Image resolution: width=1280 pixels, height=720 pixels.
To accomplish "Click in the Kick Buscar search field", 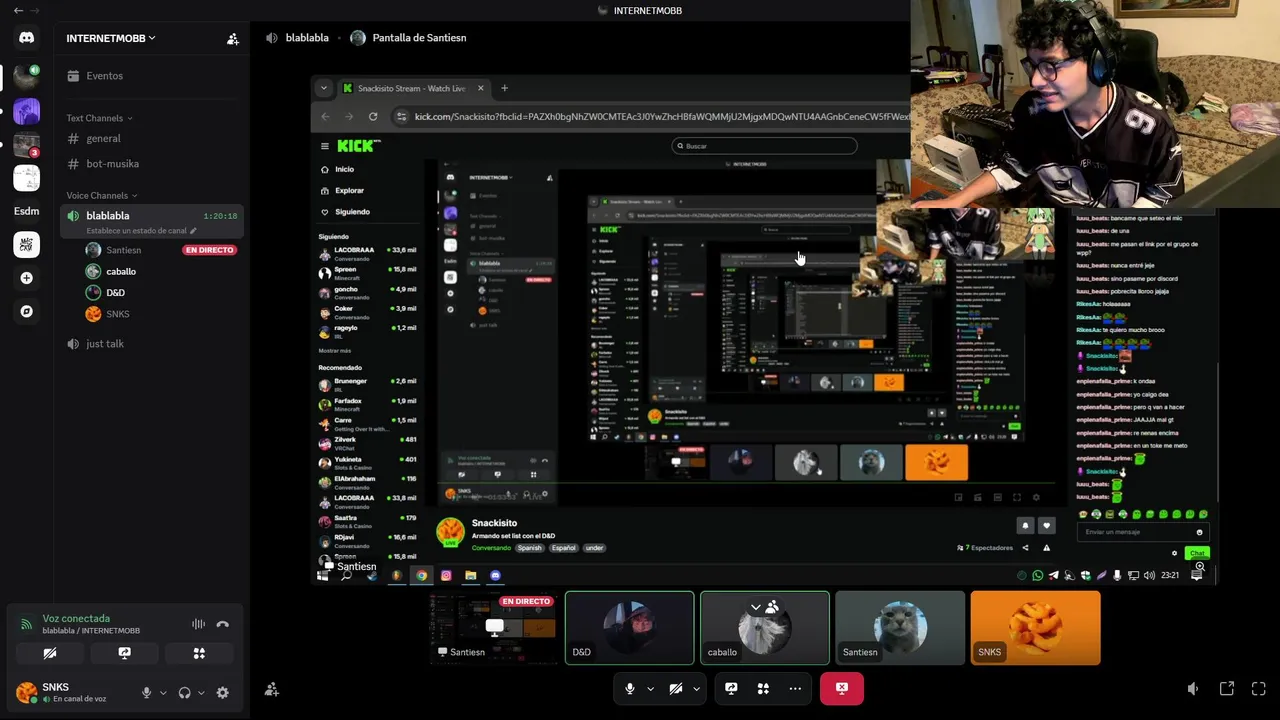I will pos(764,146).
